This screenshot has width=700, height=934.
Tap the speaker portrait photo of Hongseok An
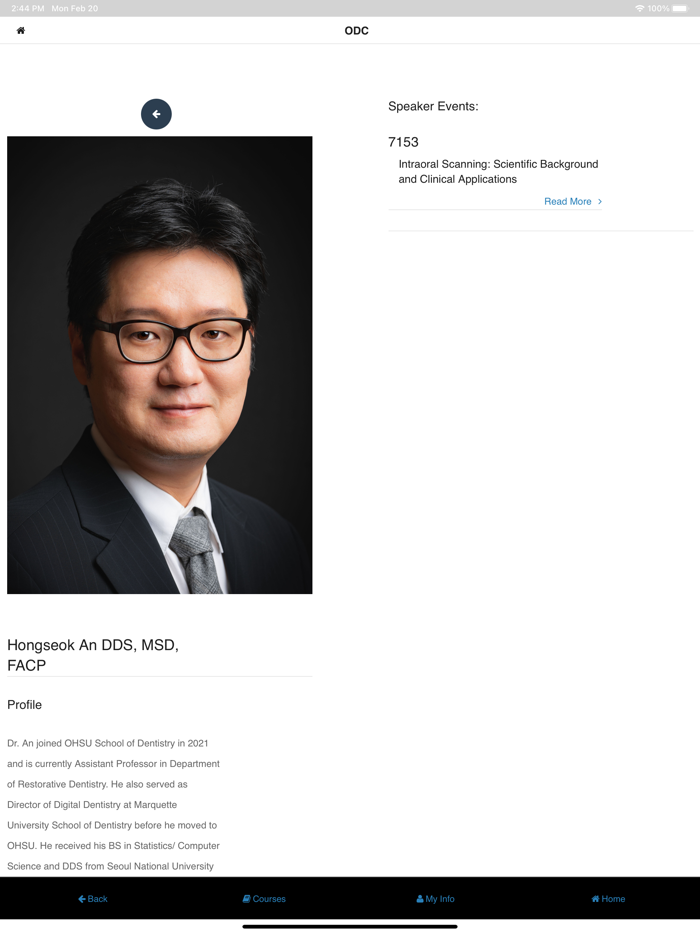[160, 365]
